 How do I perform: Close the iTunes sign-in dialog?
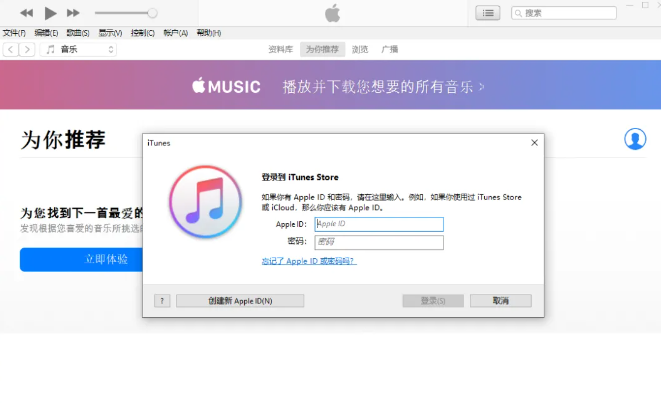coord(535,143)
